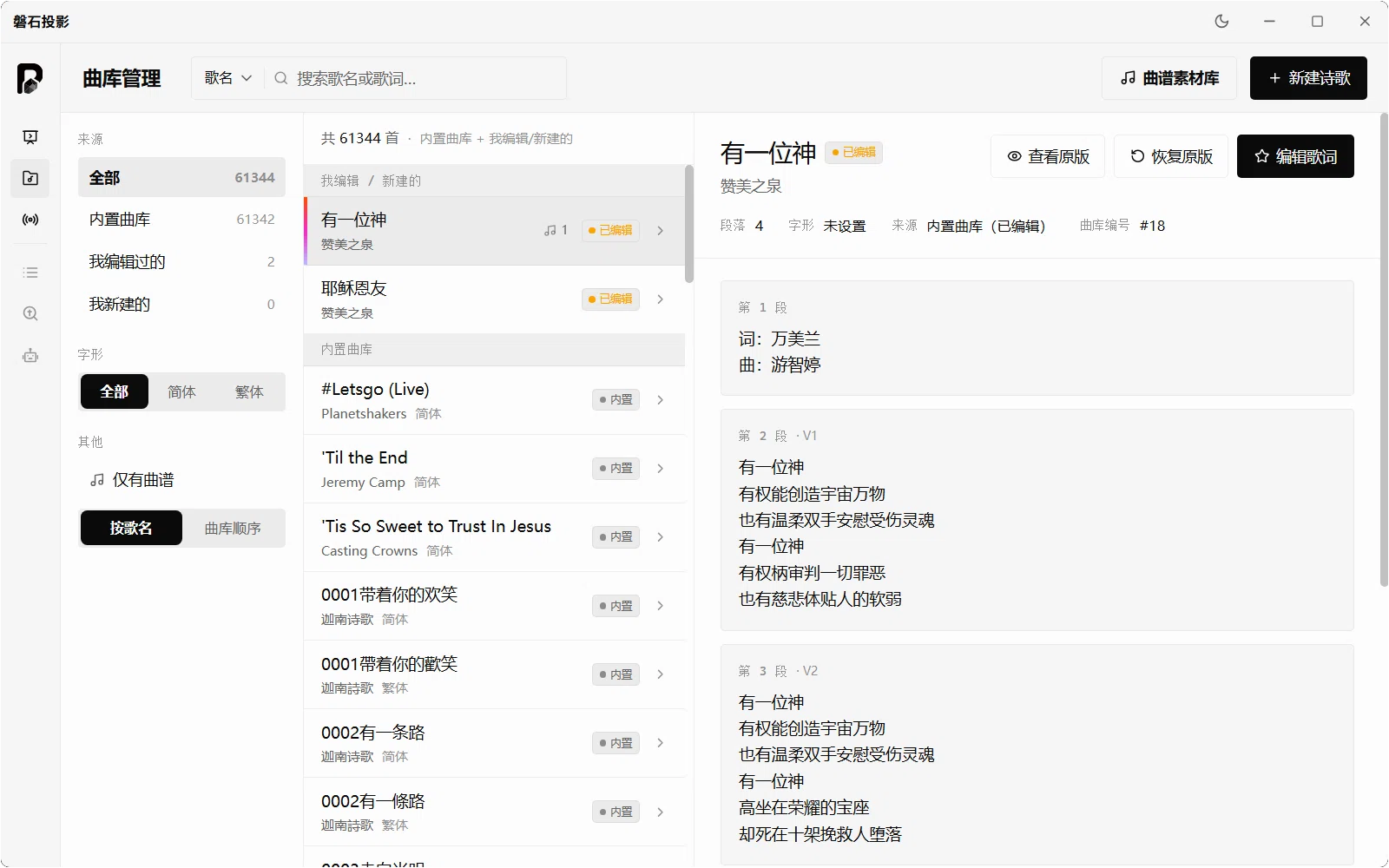Image resolution: width=1389 pixels, height=868 pixels.
Task: Click the 内置 badge on #Letsgo (Live) row
Action: (616, 399)
